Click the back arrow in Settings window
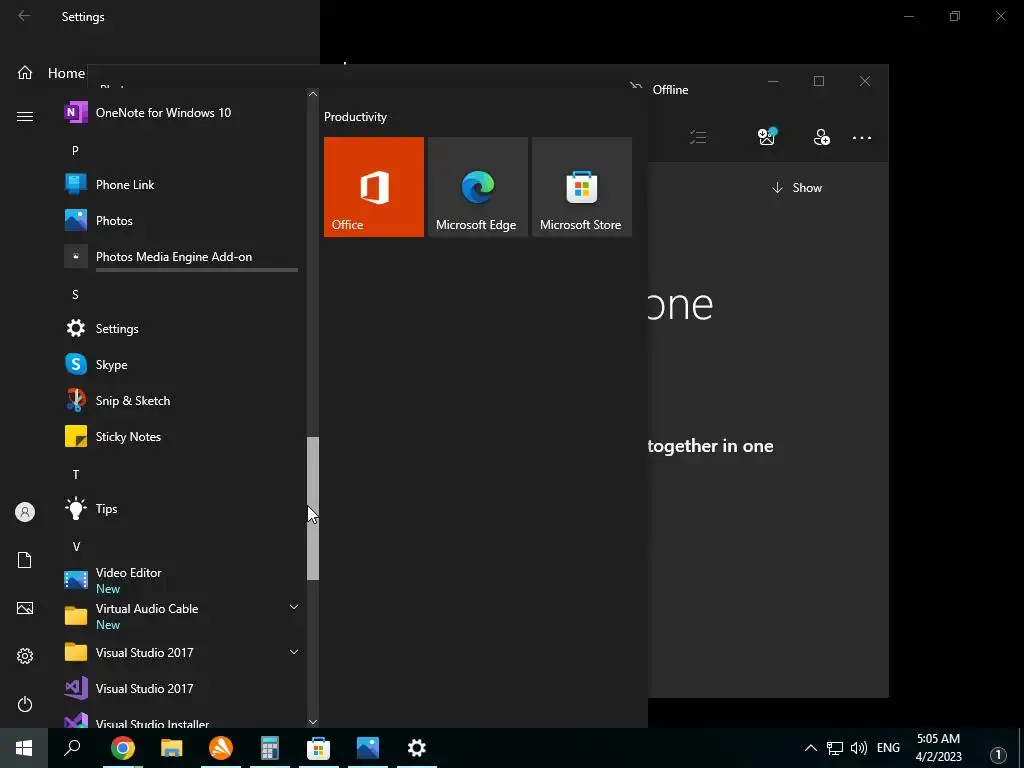This screenshot has height=768, width=1024. [24, 16]
